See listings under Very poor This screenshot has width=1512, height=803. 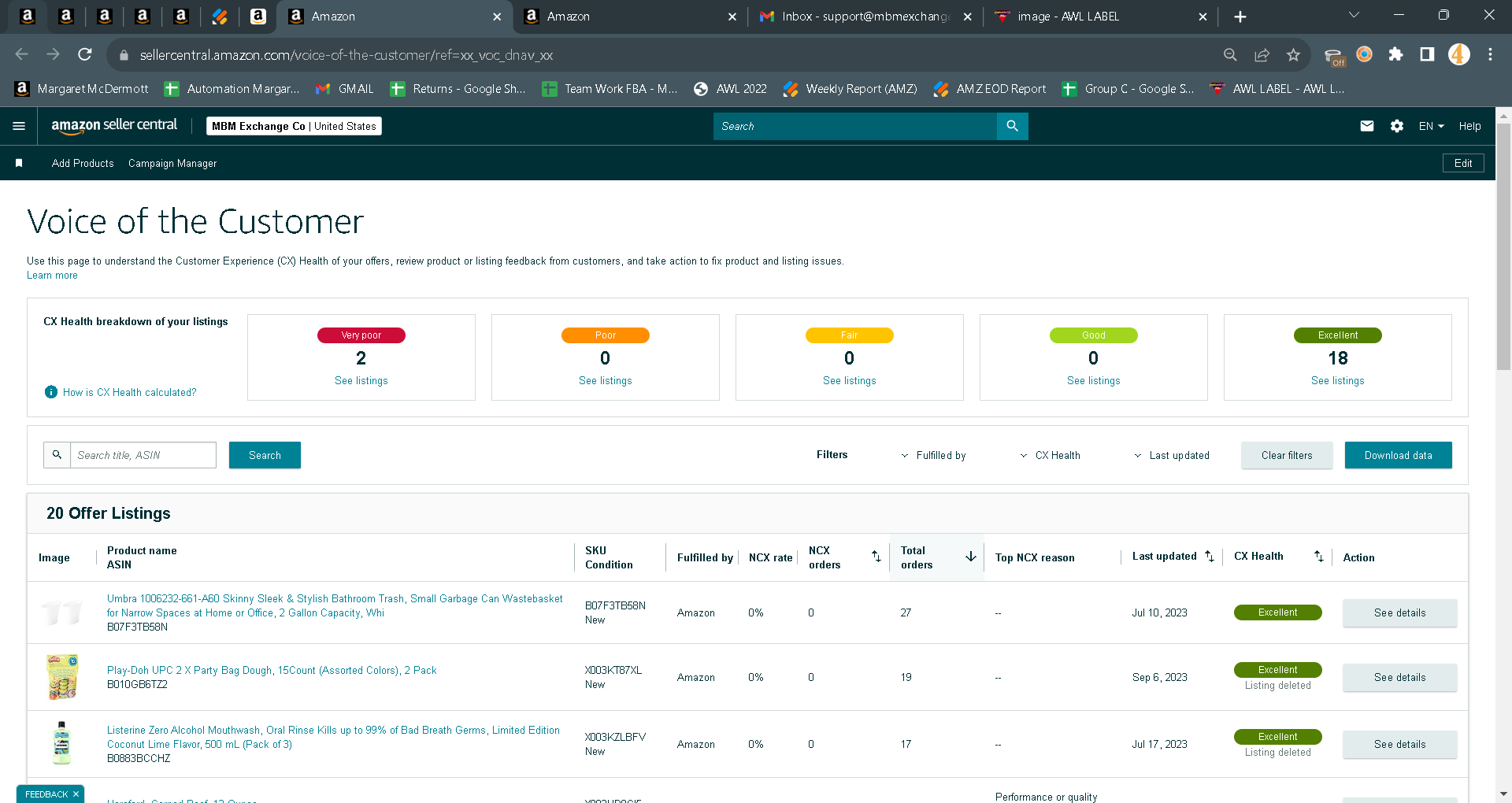coord(361,380)
